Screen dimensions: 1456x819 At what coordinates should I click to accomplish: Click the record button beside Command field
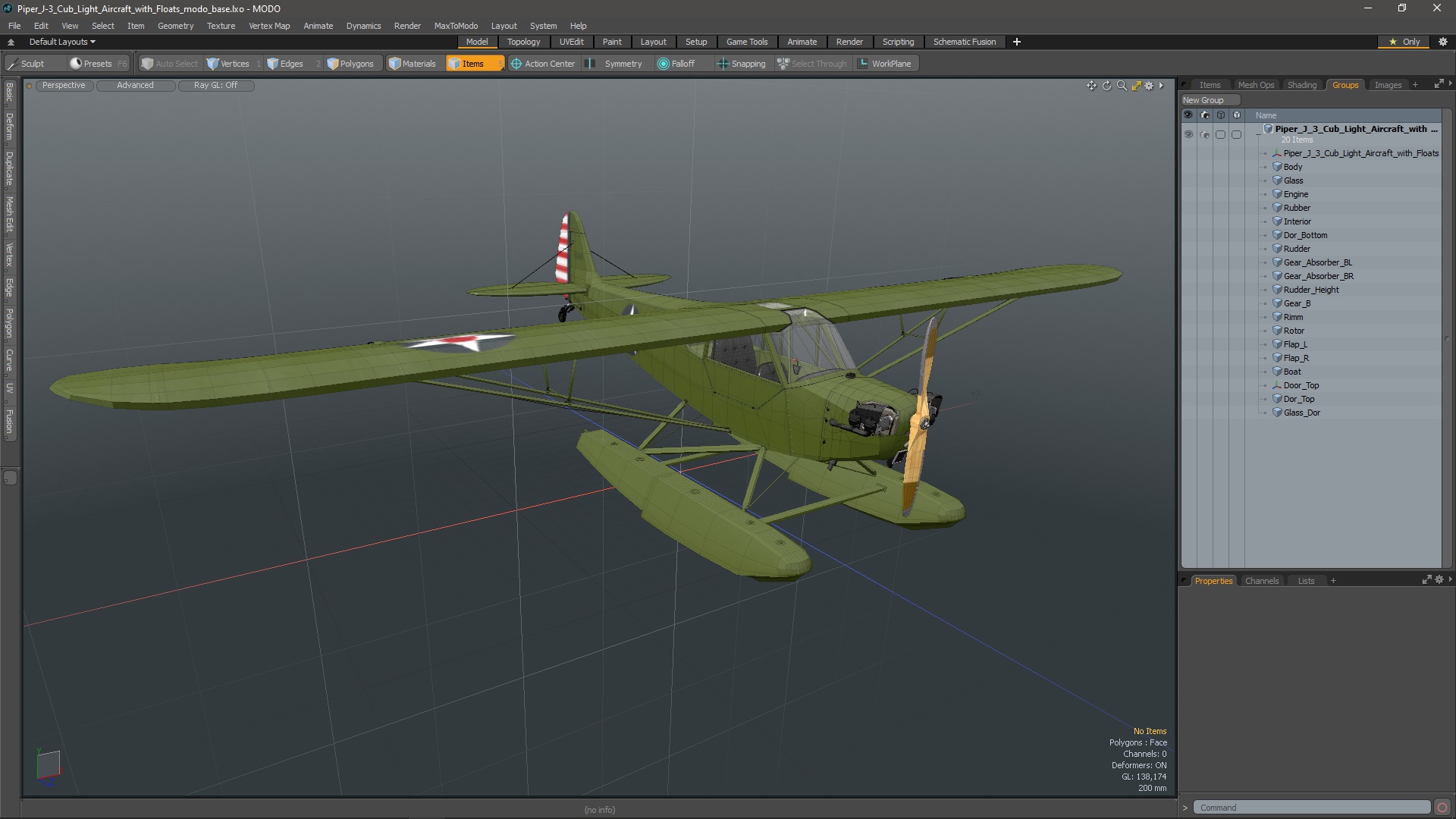pos(1442,808)
